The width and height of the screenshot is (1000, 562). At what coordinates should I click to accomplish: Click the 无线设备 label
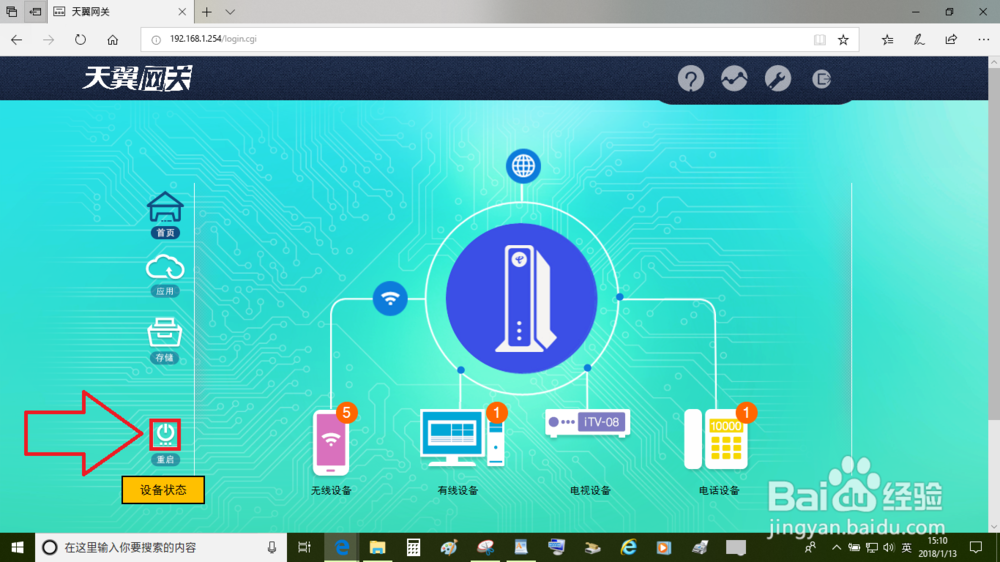coord(331,491)
